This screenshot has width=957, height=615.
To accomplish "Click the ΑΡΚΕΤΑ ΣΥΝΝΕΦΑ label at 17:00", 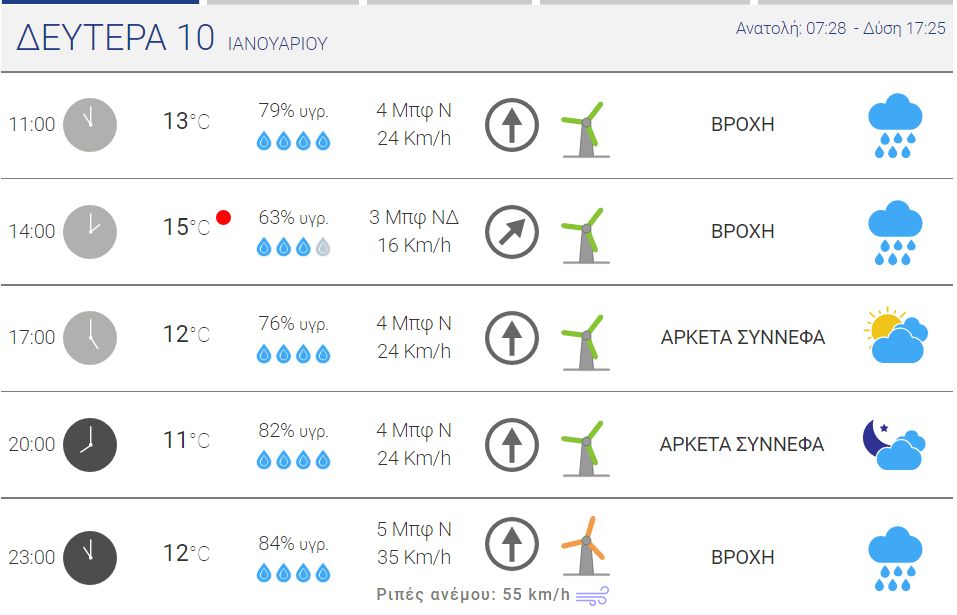I will pyautogui.click(x=743, y=337).
